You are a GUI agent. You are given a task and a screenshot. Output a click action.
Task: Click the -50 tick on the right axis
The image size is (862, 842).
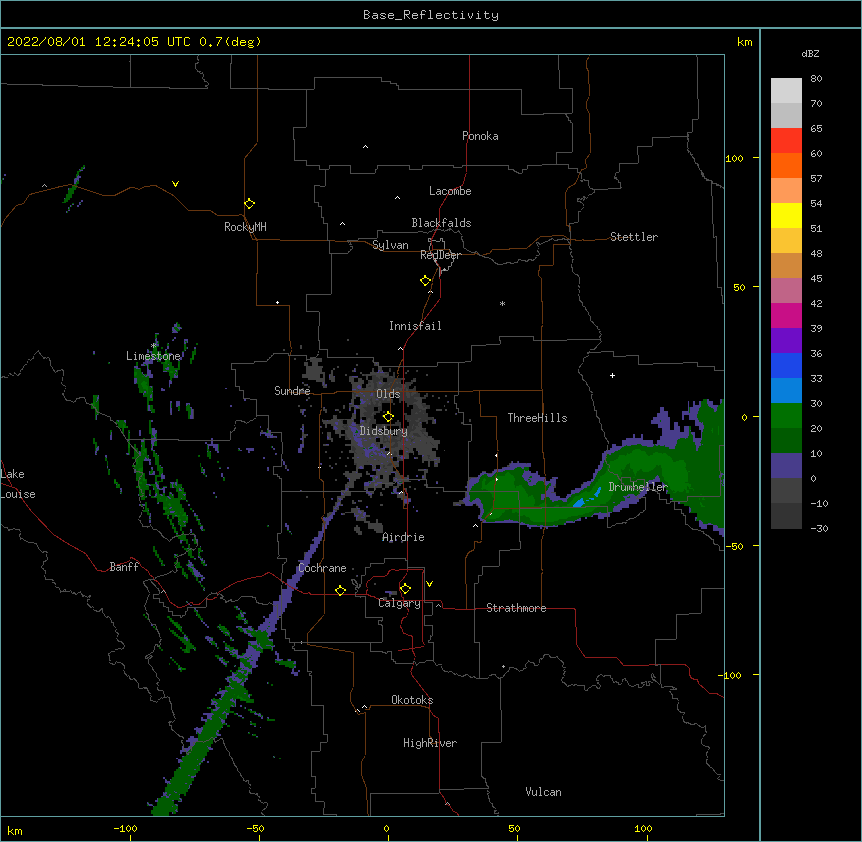734,546
